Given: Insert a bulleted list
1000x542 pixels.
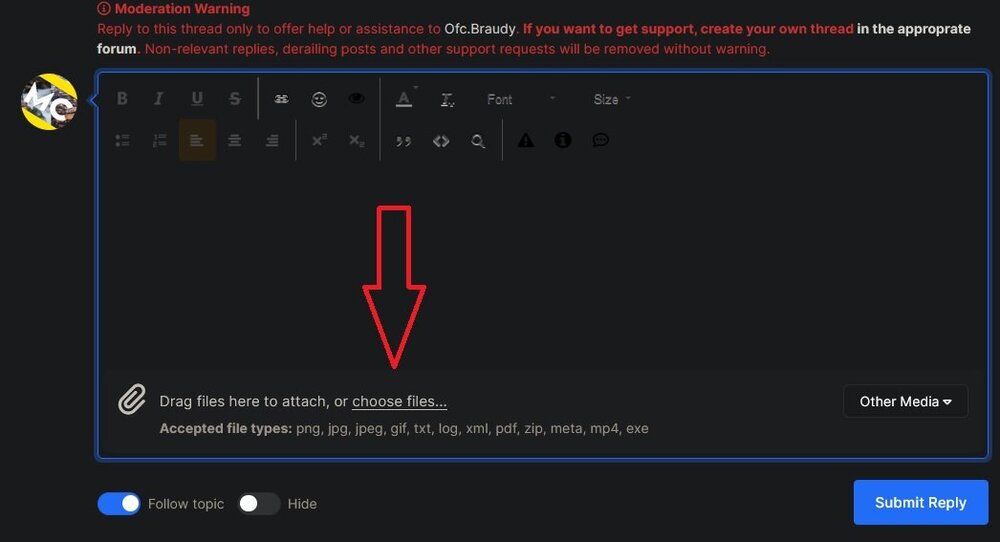Looking at the screenshot, I should (x=122, y=140).
